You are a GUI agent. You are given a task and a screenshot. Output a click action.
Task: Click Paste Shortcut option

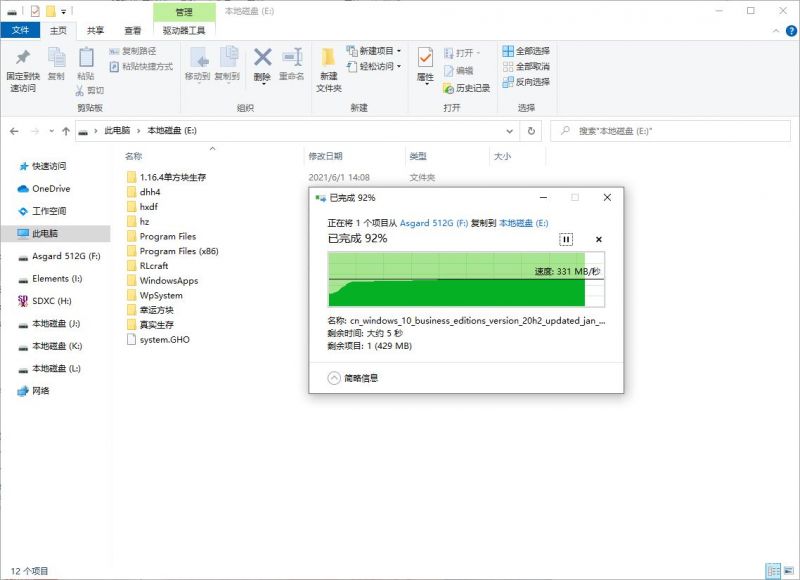(141, 66)
